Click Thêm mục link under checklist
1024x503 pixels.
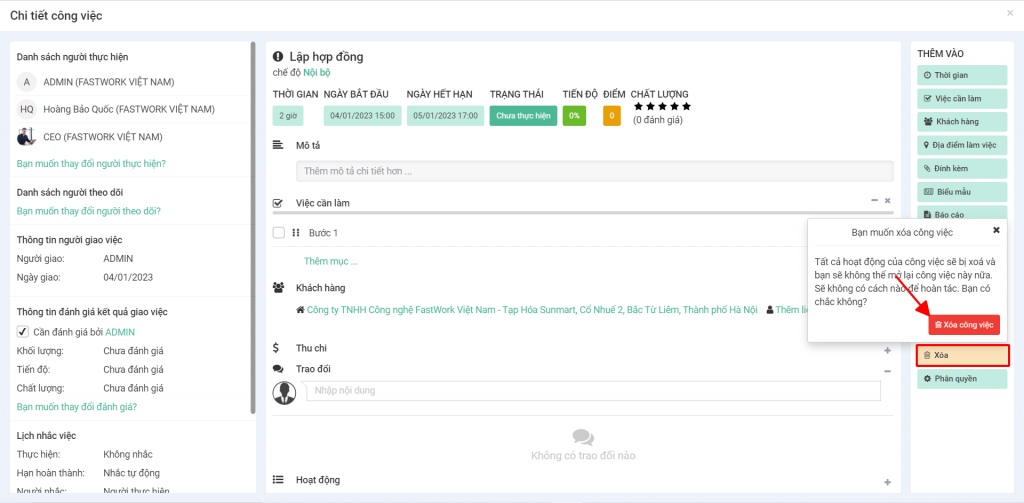click(330, 261)
